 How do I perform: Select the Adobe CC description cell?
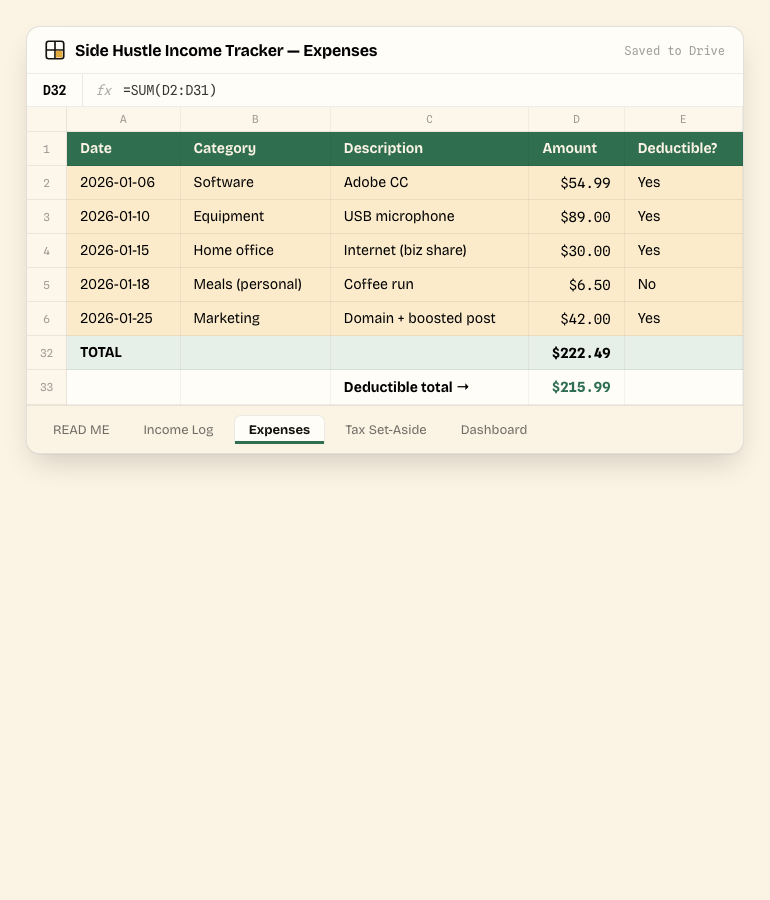pyautogui.click(x=429, y=183)
